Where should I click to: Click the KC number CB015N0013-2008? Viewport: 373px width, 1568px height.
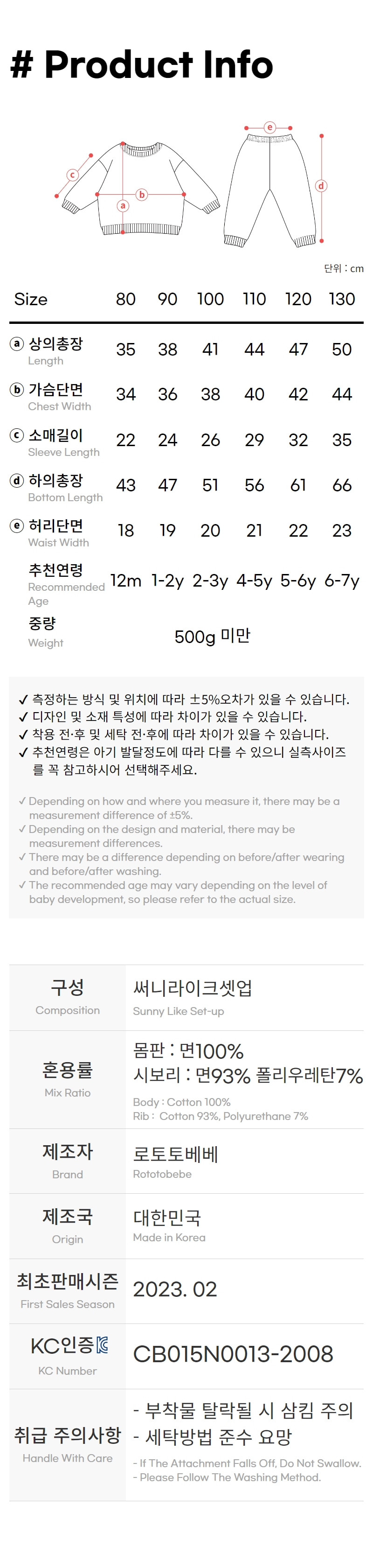(233, 1354)
